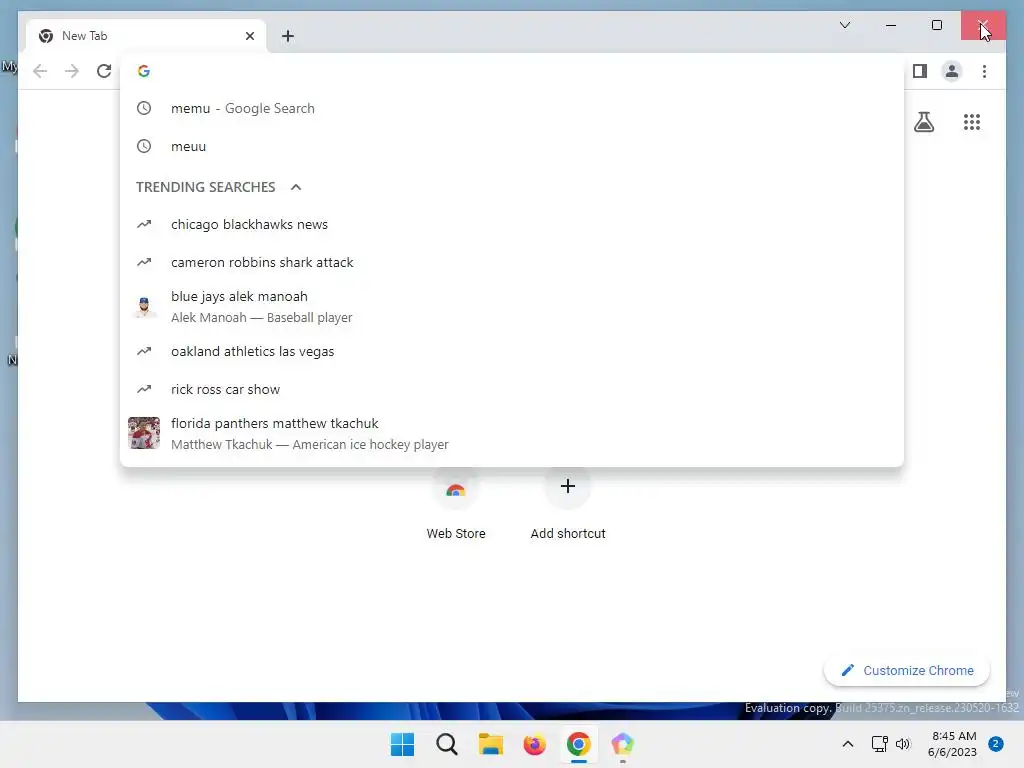Click the Google icon in address bar
Image resolution: width=1024 pixels, height=768 pixels.
(144, 71)
